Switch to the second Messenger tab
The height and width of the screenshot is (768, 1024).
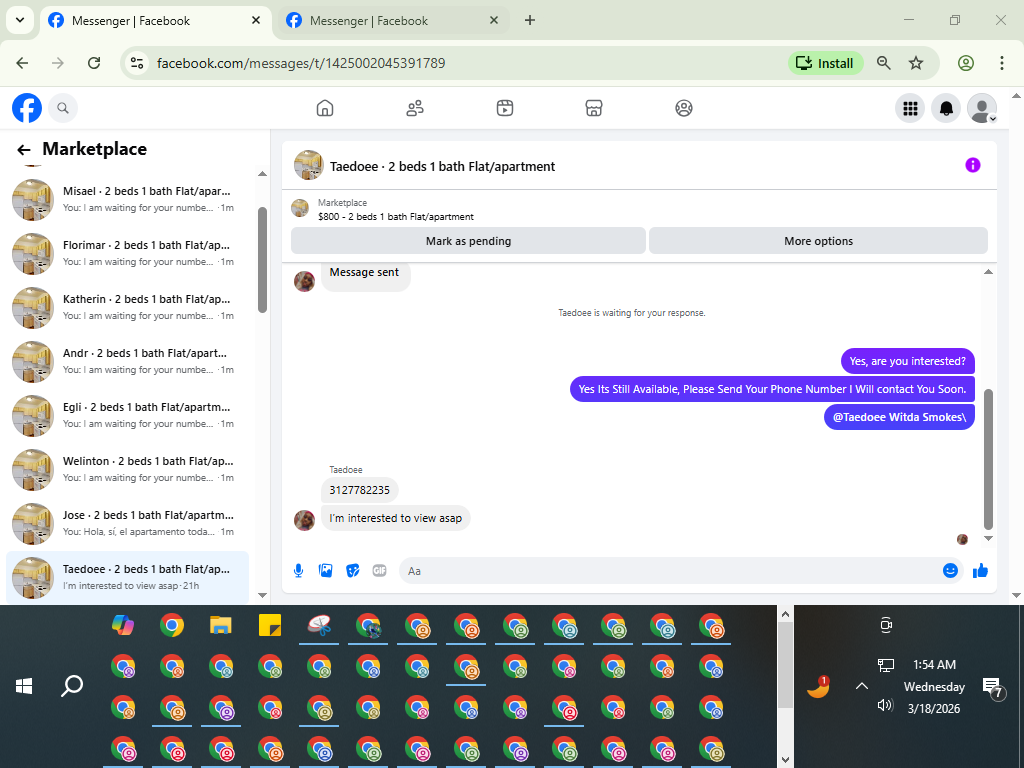[392, 21]
